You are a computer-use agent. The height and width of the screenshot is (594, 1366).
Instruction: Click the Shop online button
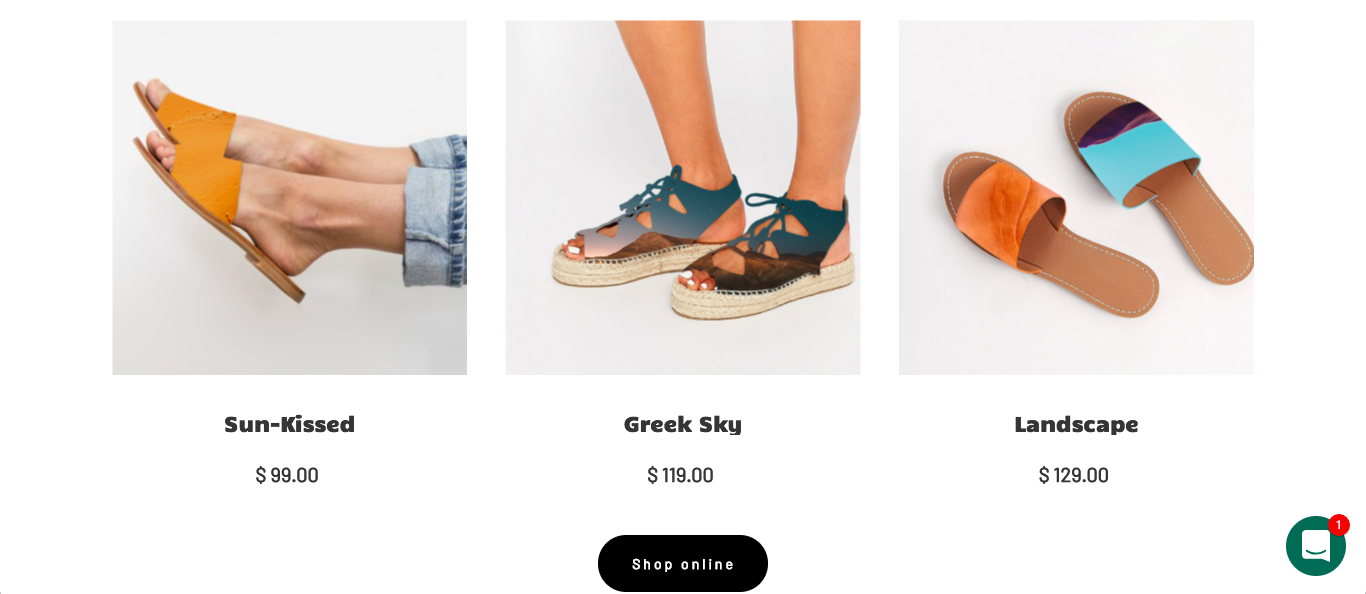(682, 564)
